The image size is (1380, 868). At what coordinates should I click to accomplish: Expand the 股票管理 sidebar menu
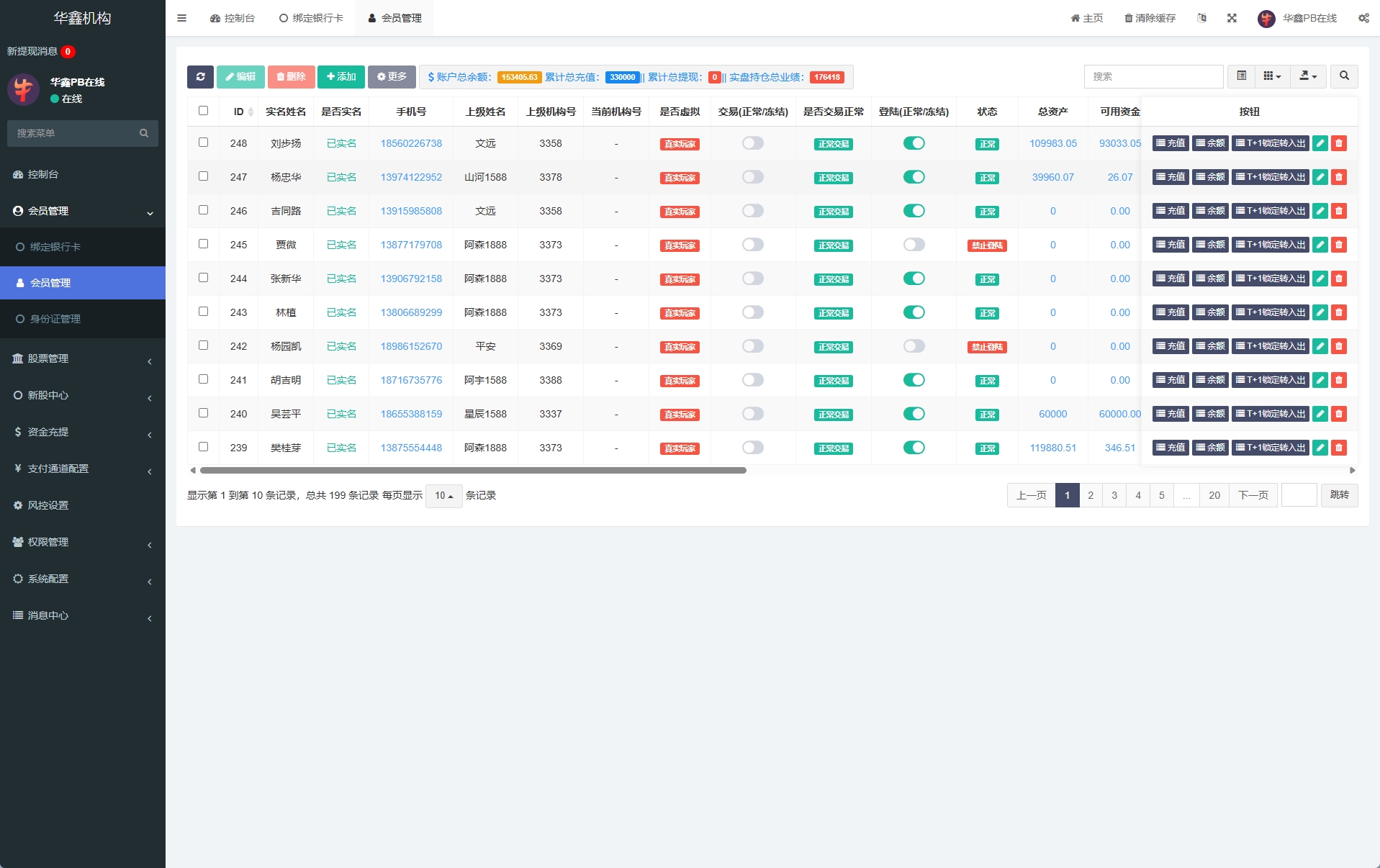(x=83, y=358)
